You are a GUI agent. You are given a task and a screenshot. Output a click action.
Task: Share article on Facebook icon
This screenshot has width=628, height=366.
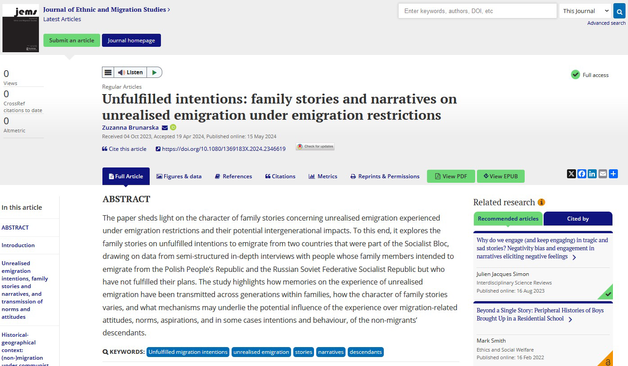[582, 174]
